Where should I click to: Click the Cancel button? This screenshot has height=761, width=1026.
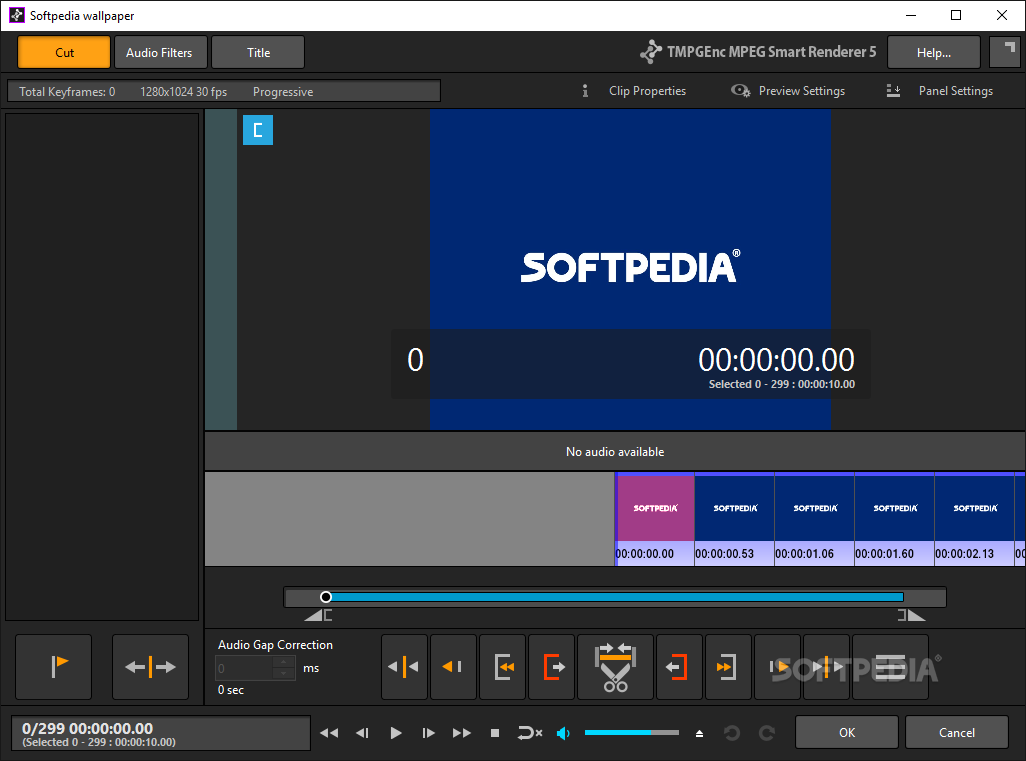tap(957, 732)
